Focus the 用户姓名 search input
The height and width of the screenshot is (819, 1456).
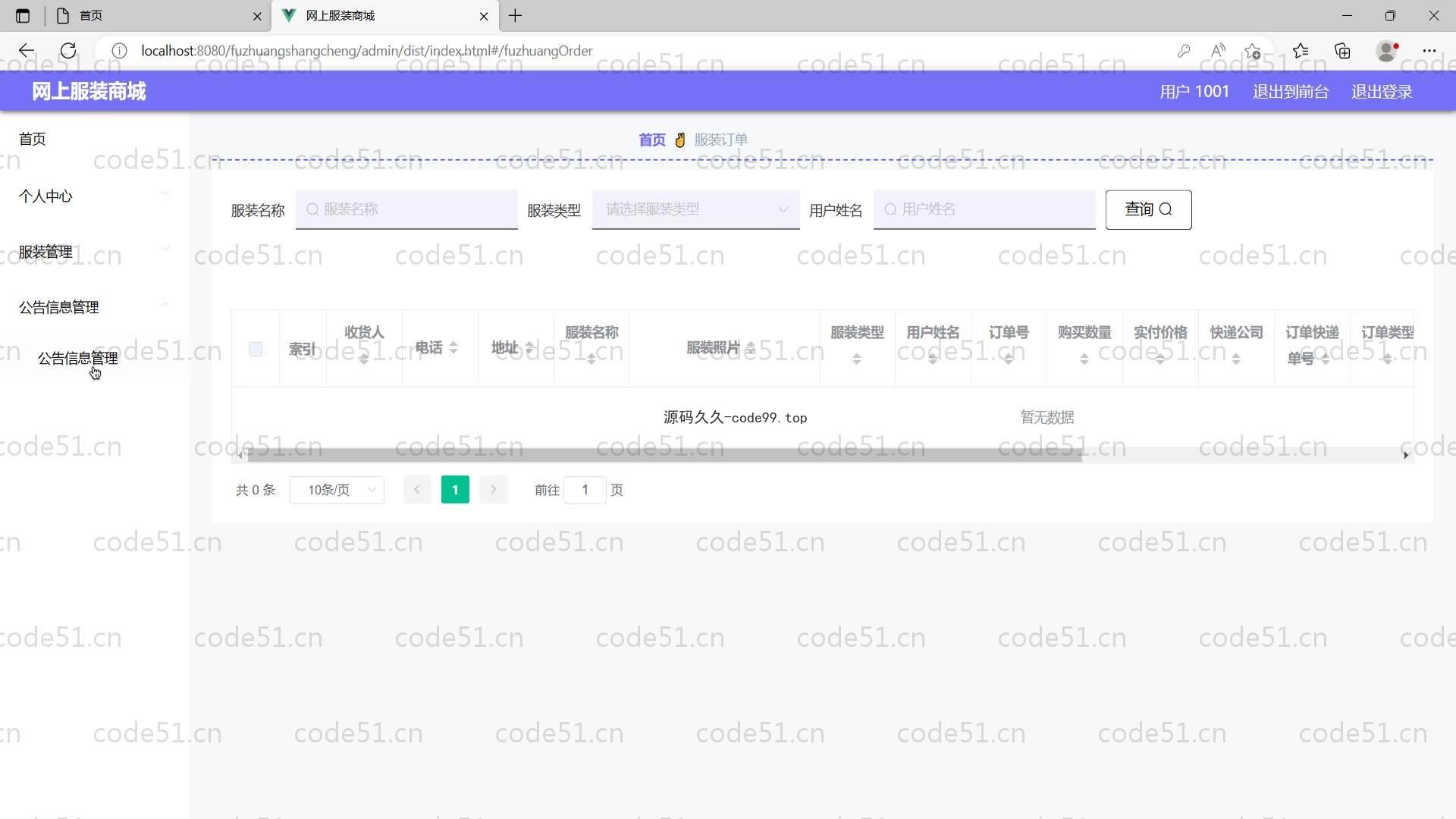pos(984,209)
